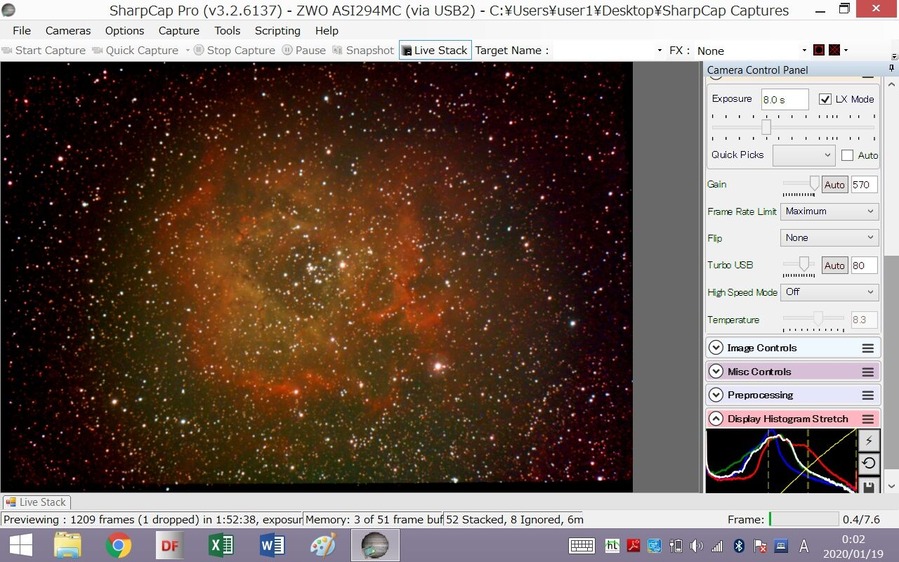899x562 pixels.
Task: Pin the Camera Control Panel
Action: point(892,68)
